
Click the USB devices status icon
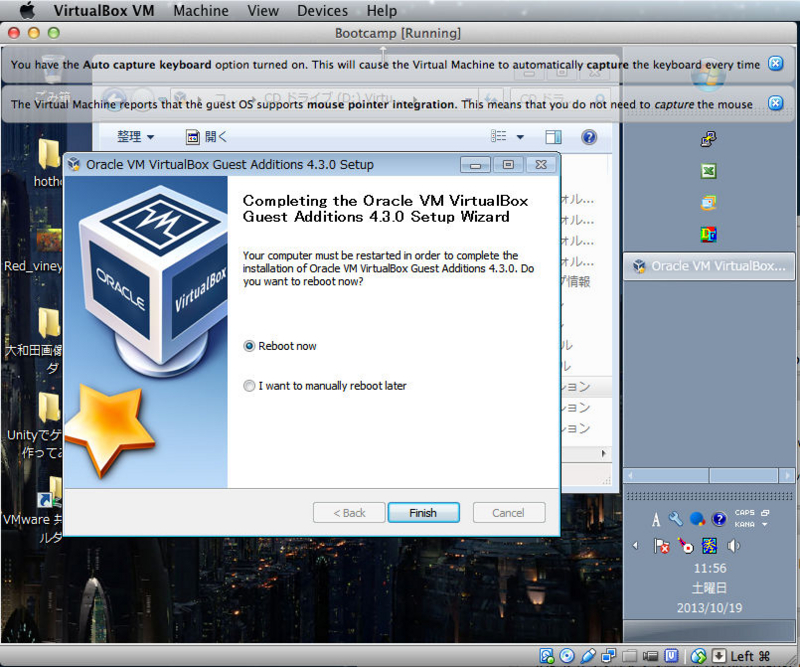coord(588,656)
